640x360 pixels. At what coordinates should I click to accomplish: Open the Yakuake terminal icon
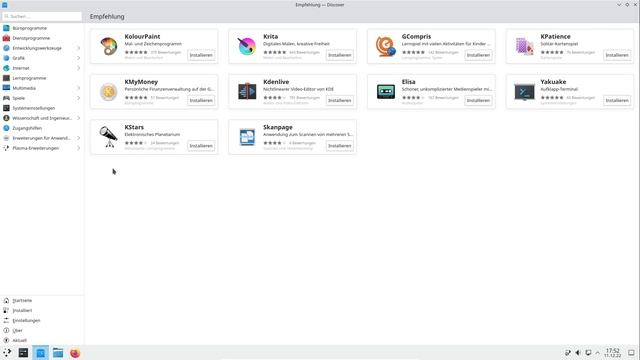[524, 92]
